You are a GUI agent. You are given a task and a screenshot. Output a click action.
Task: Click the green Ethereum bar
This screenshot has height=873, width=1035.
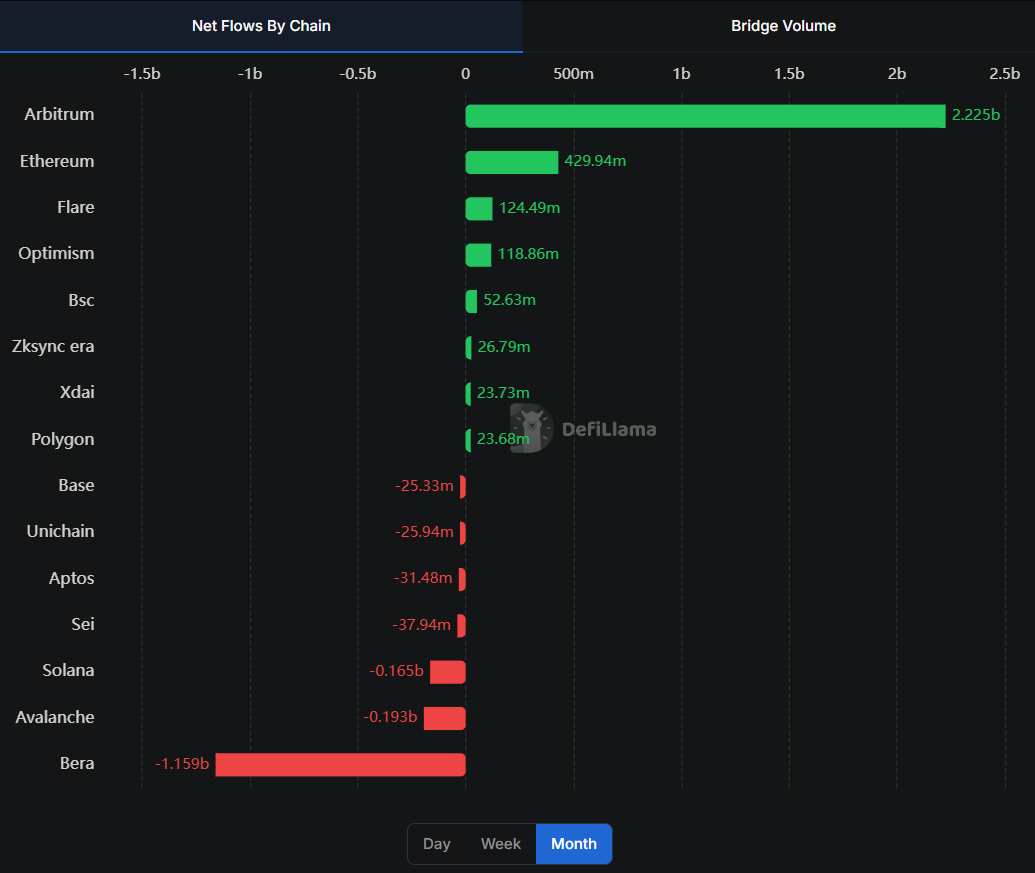click(x=512, y=162)
